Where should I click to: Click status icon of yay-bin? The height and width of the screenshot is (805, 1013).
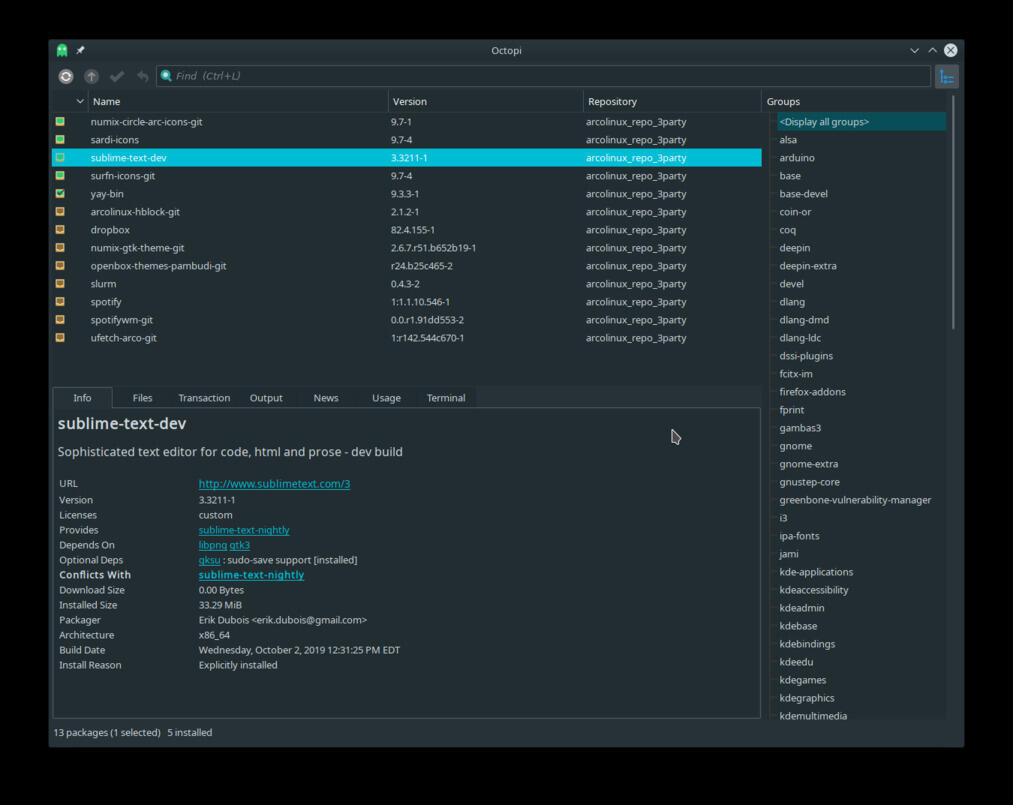[x=60, y=193]
